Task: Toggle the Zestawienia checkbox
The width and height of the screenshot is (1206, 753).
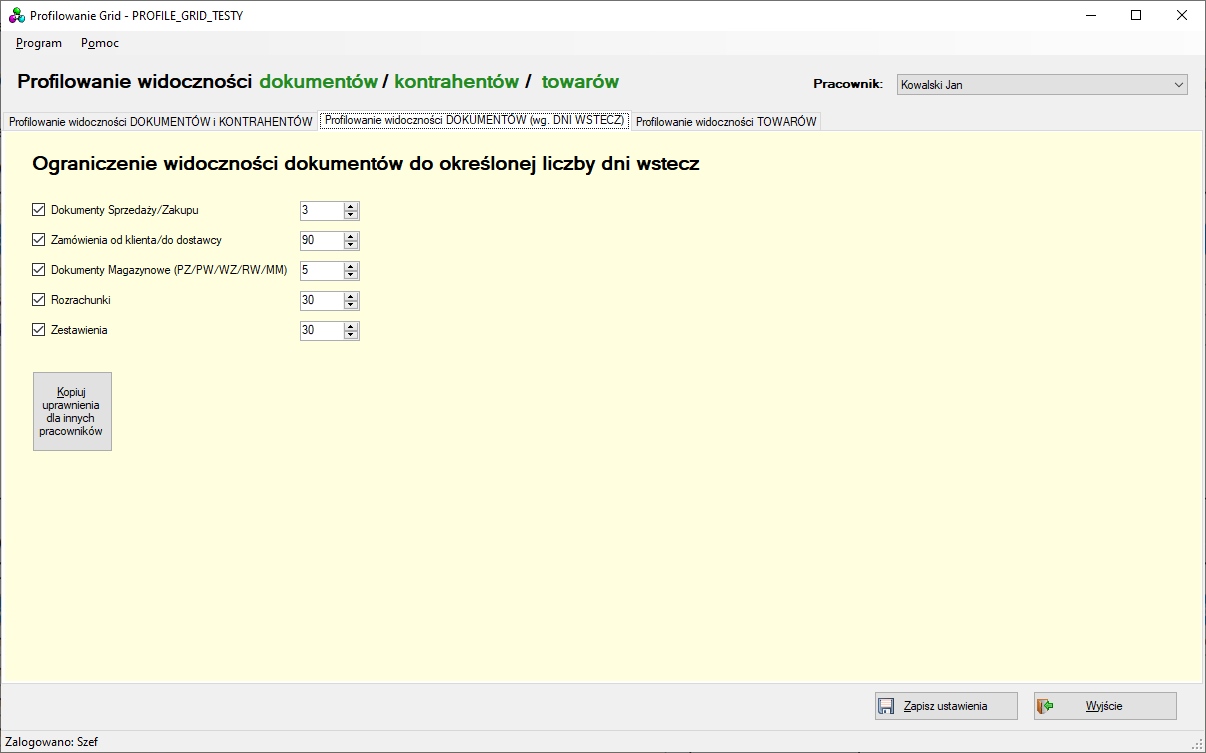Action: coord(39,330)
